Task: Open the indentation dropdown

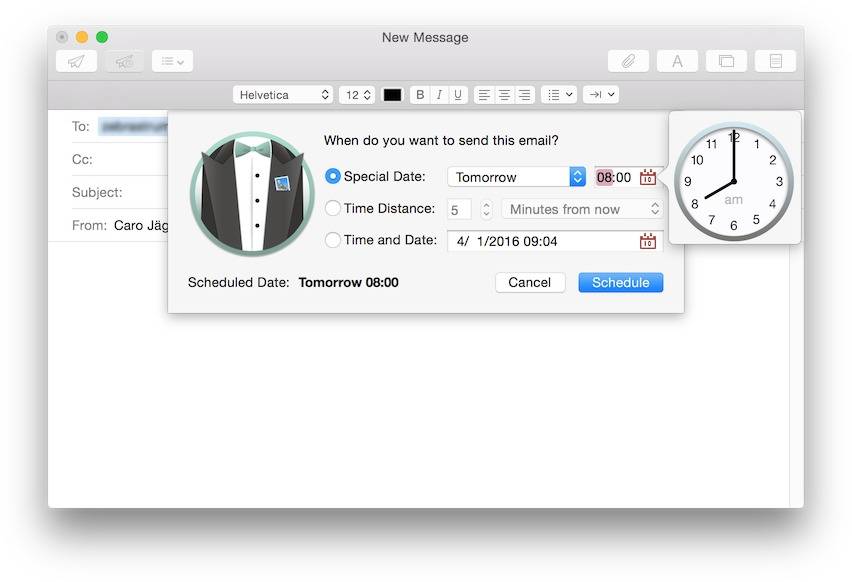Action: (x=601, y=95)
